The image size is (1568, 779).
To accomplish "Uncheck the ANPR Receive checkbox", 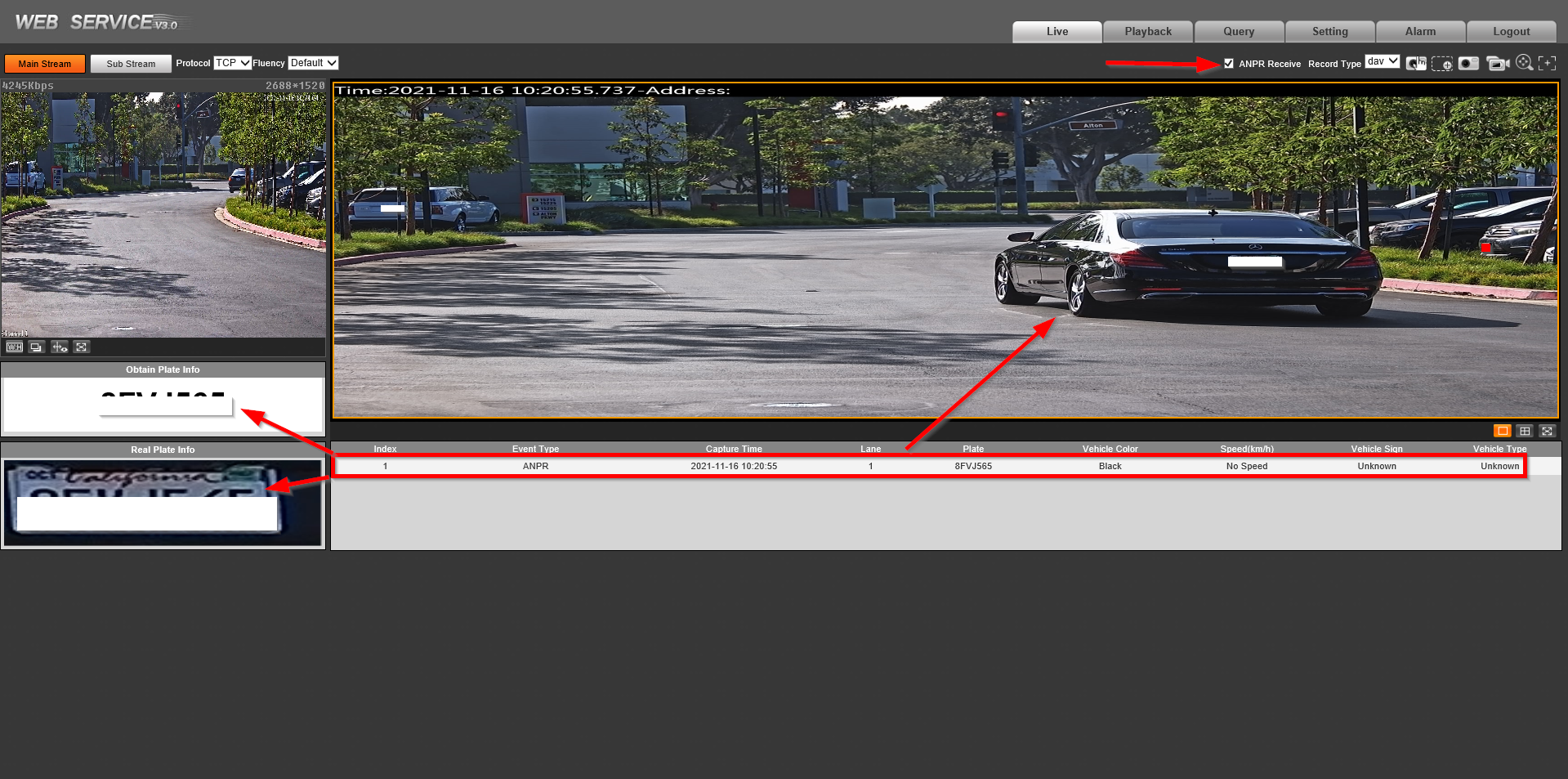I will [x=1228, y=64].
